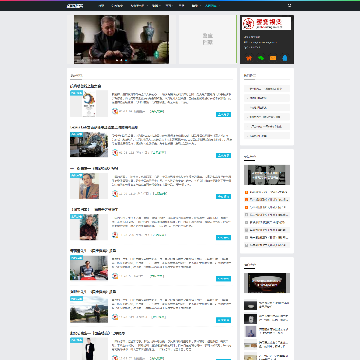Click the blue read-more button of the brown jacket article
The width and height of the screenshot is (360, 360).
click(223, 196)
